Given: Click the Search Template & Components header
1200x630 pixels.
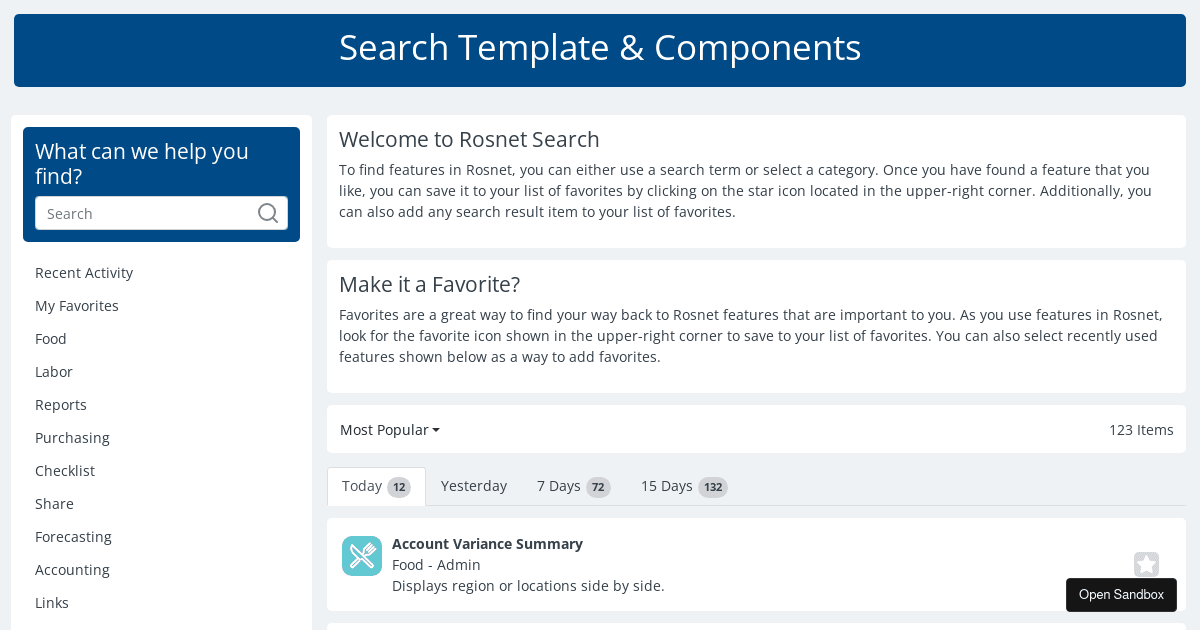Looking at the screenshot, I should (600, 47).
